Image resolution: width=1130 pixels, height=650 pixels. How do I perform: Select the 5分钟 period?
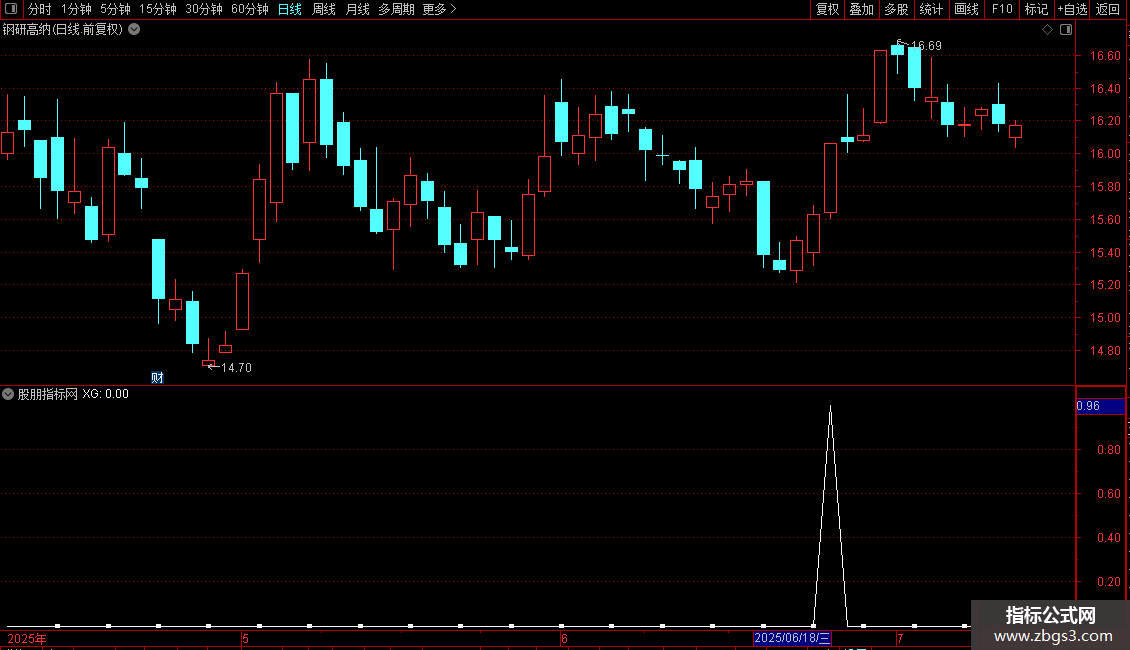tap(115, 9)
